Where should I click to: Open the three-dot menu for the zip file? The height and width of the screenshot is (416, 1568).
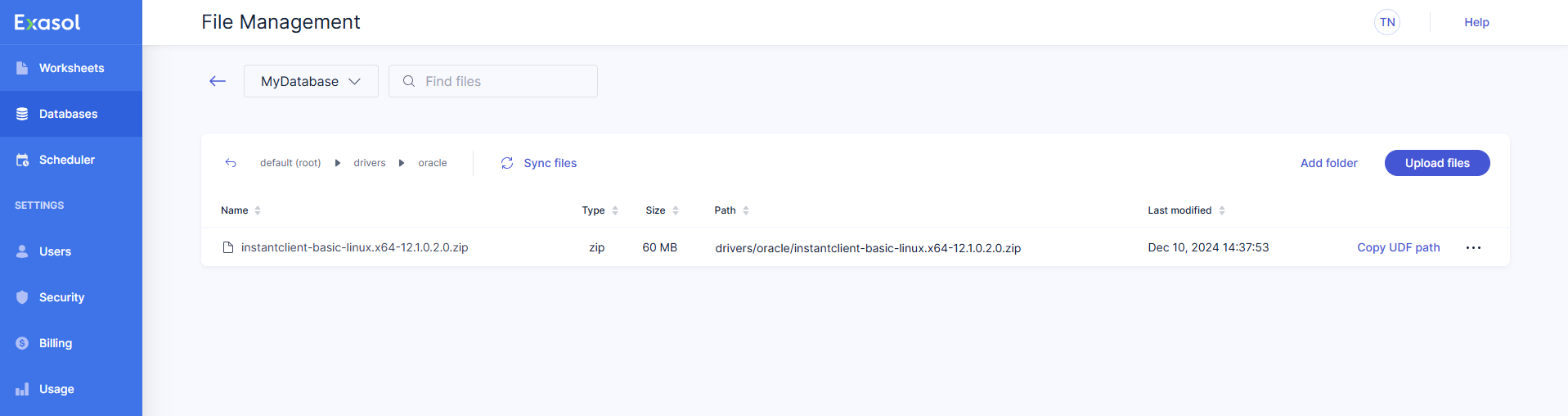[x=1473, y=247]
